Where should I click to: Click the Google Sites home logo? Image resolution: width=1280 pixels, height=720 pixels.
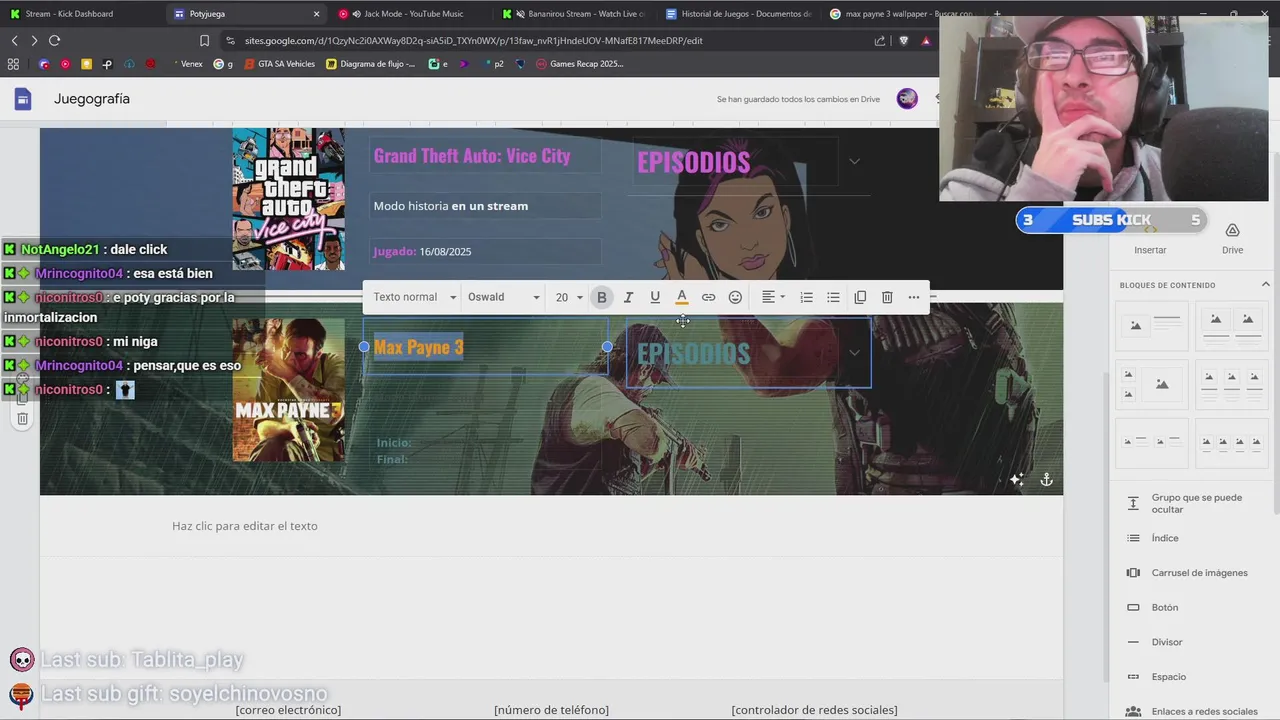23,99
